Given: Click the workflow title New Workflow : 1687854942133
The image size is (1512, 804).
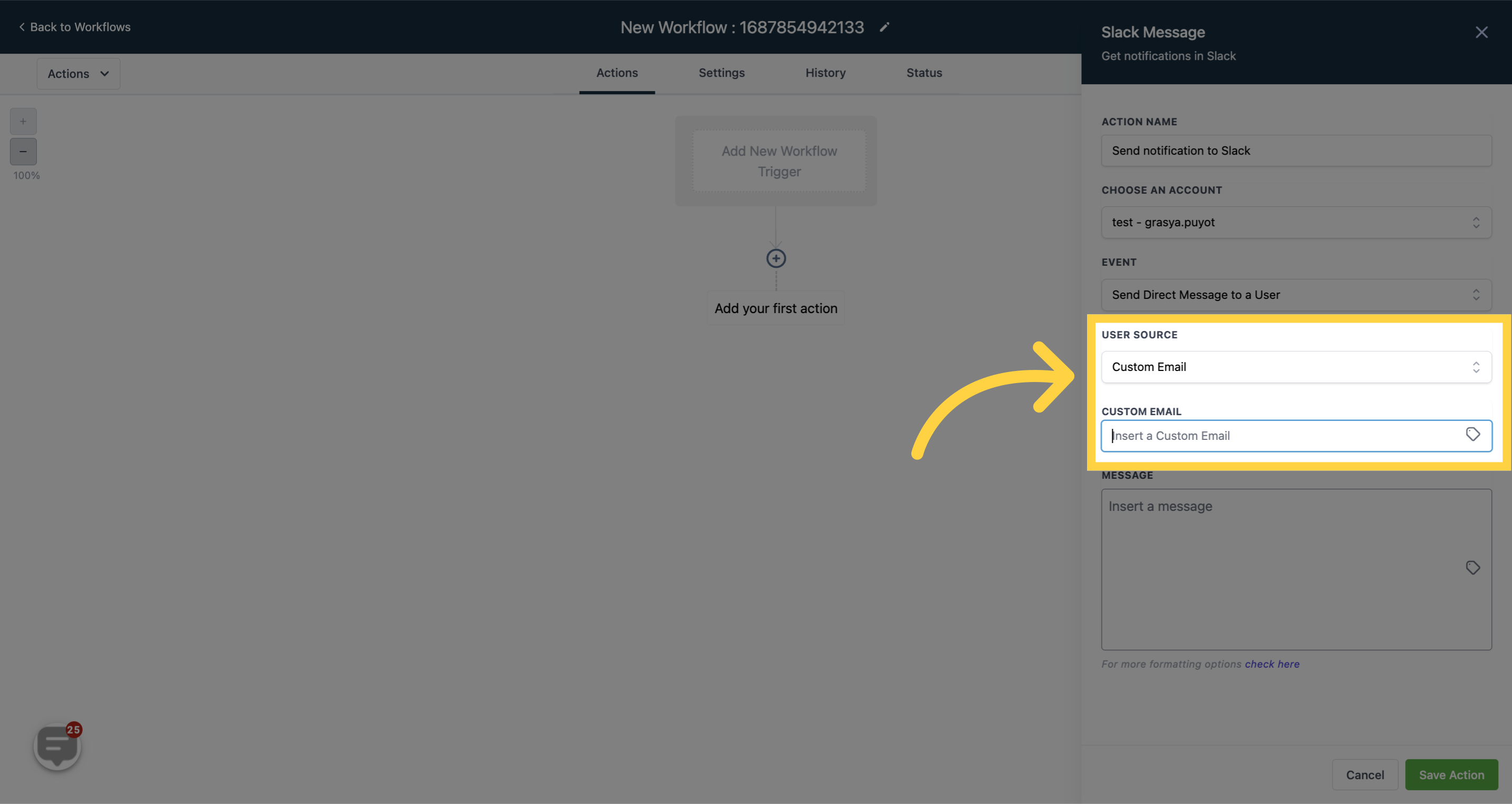Looking at the screenshot, I should coord(742,27).
